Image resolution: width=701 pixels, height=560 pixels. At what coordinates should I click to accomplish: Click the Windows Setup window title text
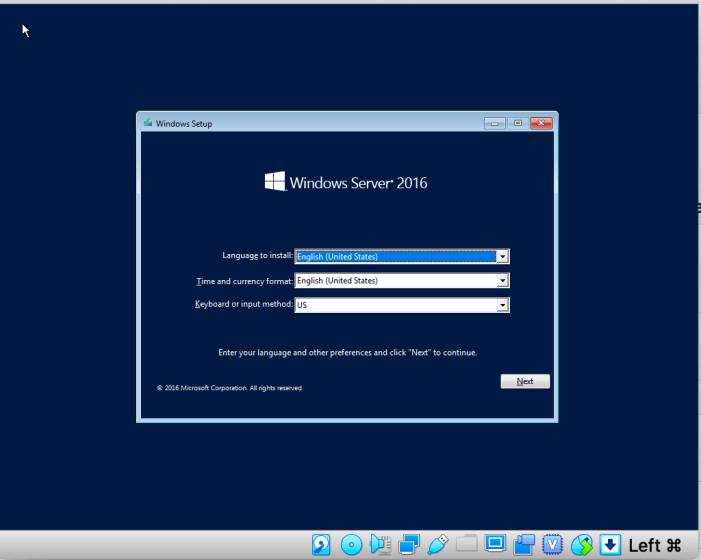coord(184,124)
